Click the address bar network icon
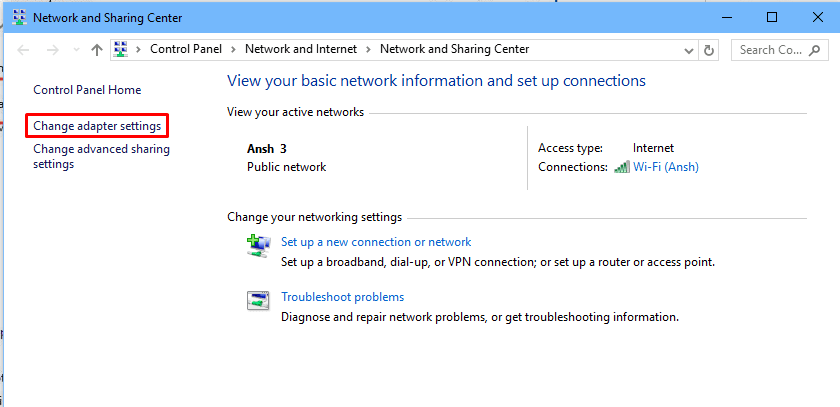Viewport: 840px width, 407px height. tap(121, 50)
